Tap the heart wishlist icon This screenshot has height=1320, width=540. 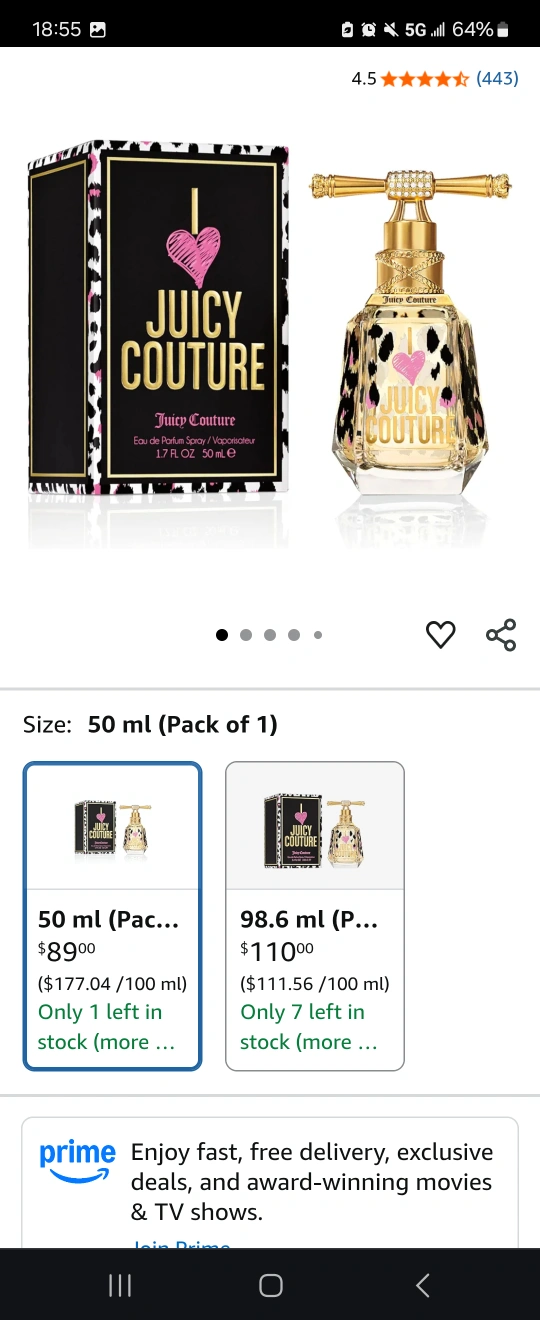[x=440, y=635]
